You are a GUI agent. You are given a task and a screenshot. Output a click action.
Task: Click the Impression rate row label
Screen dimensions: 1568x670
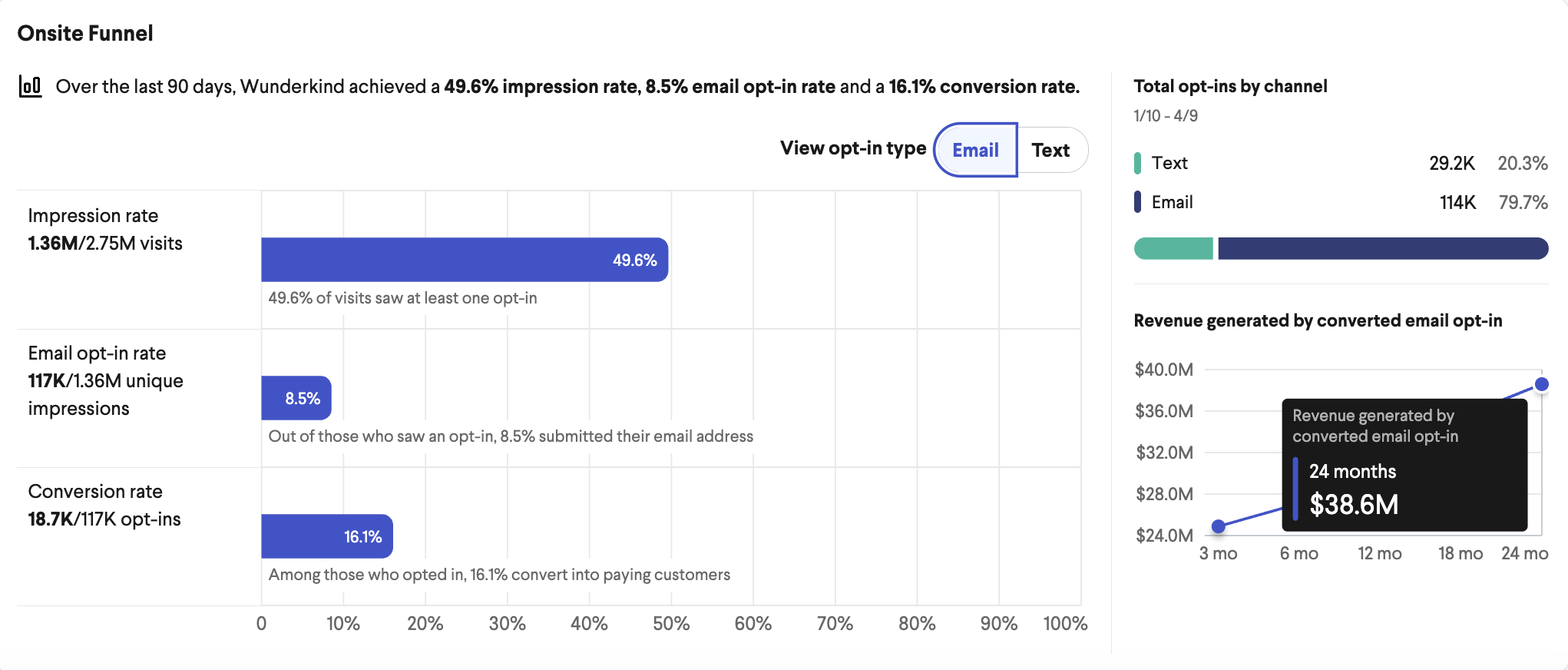pyautogui.click(x=93, y=216)
